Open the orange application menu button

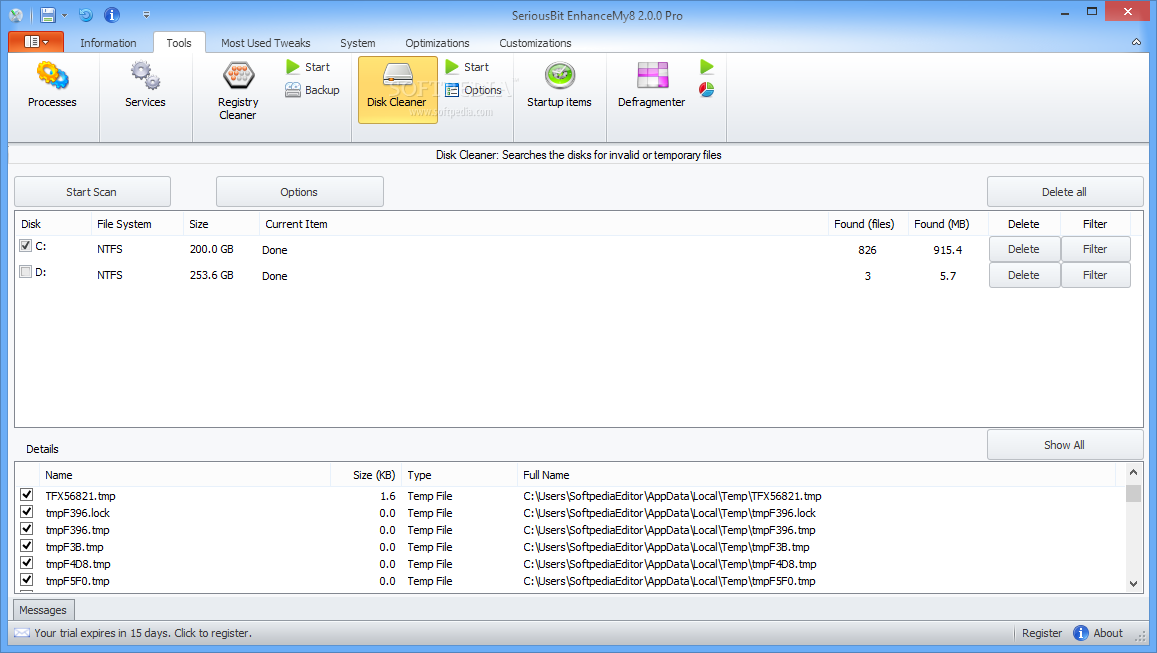pos(35,42)
